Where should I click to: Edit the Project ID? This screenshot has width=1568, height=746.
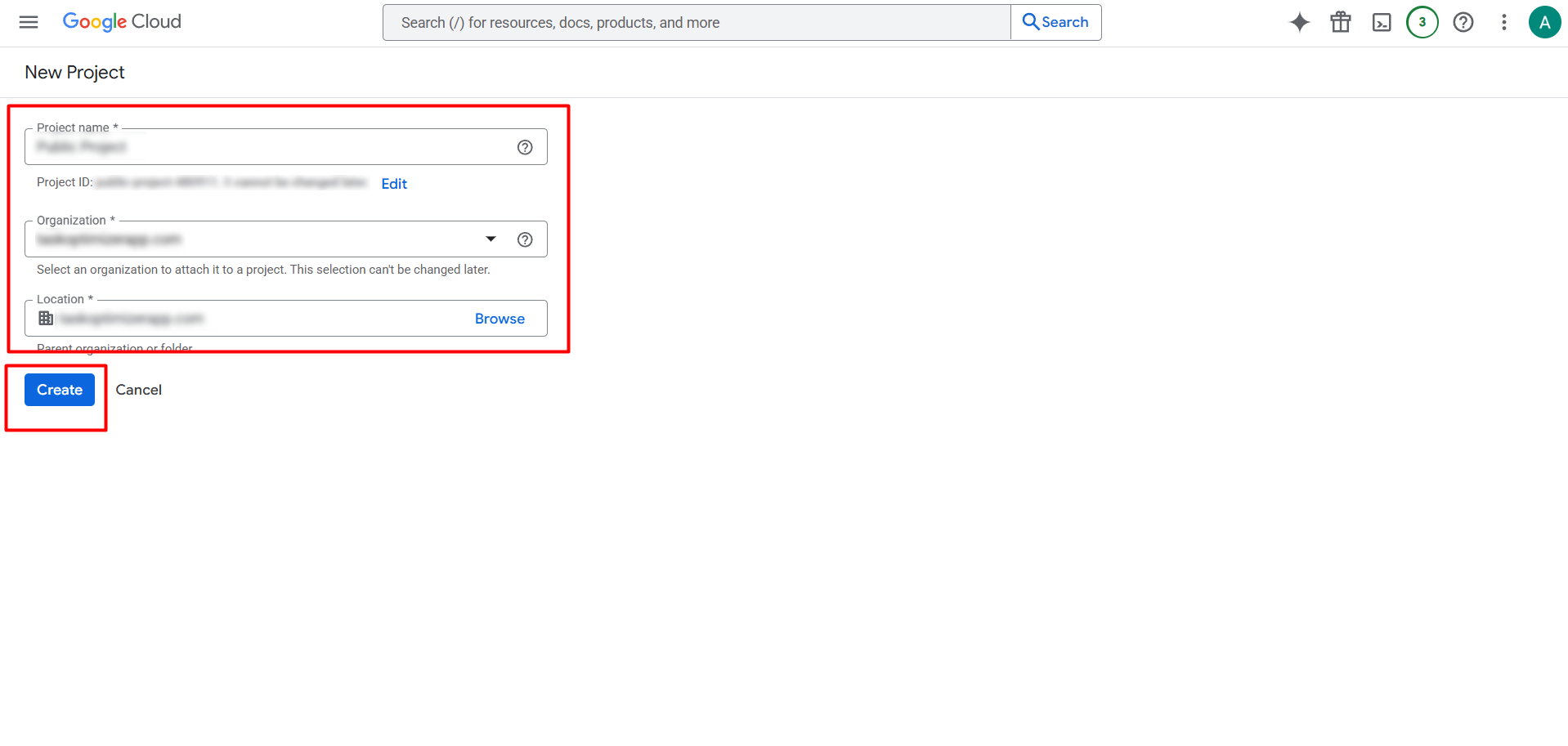point(394,184)
